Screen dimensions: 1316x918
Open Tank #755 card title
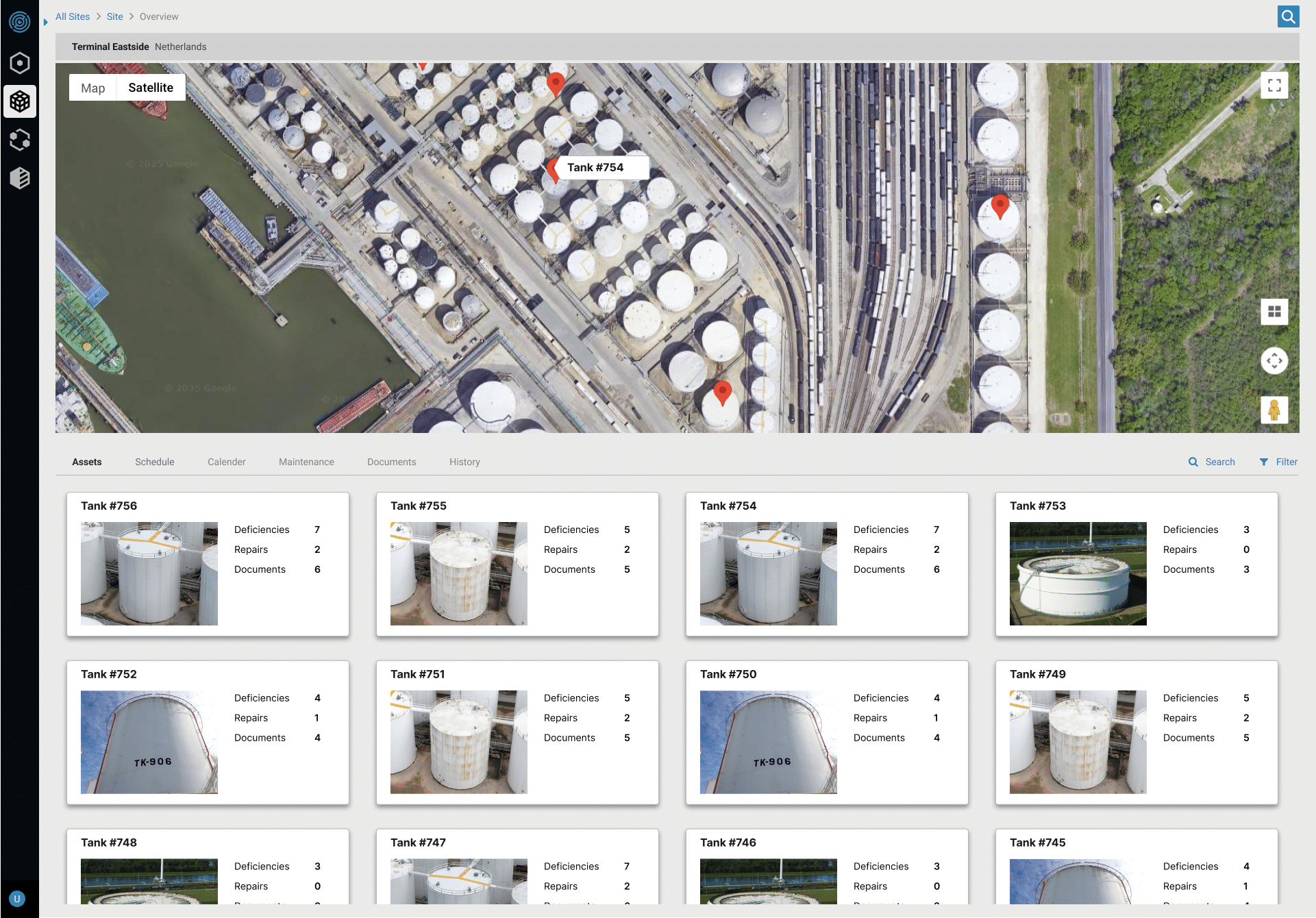(419, 506)
